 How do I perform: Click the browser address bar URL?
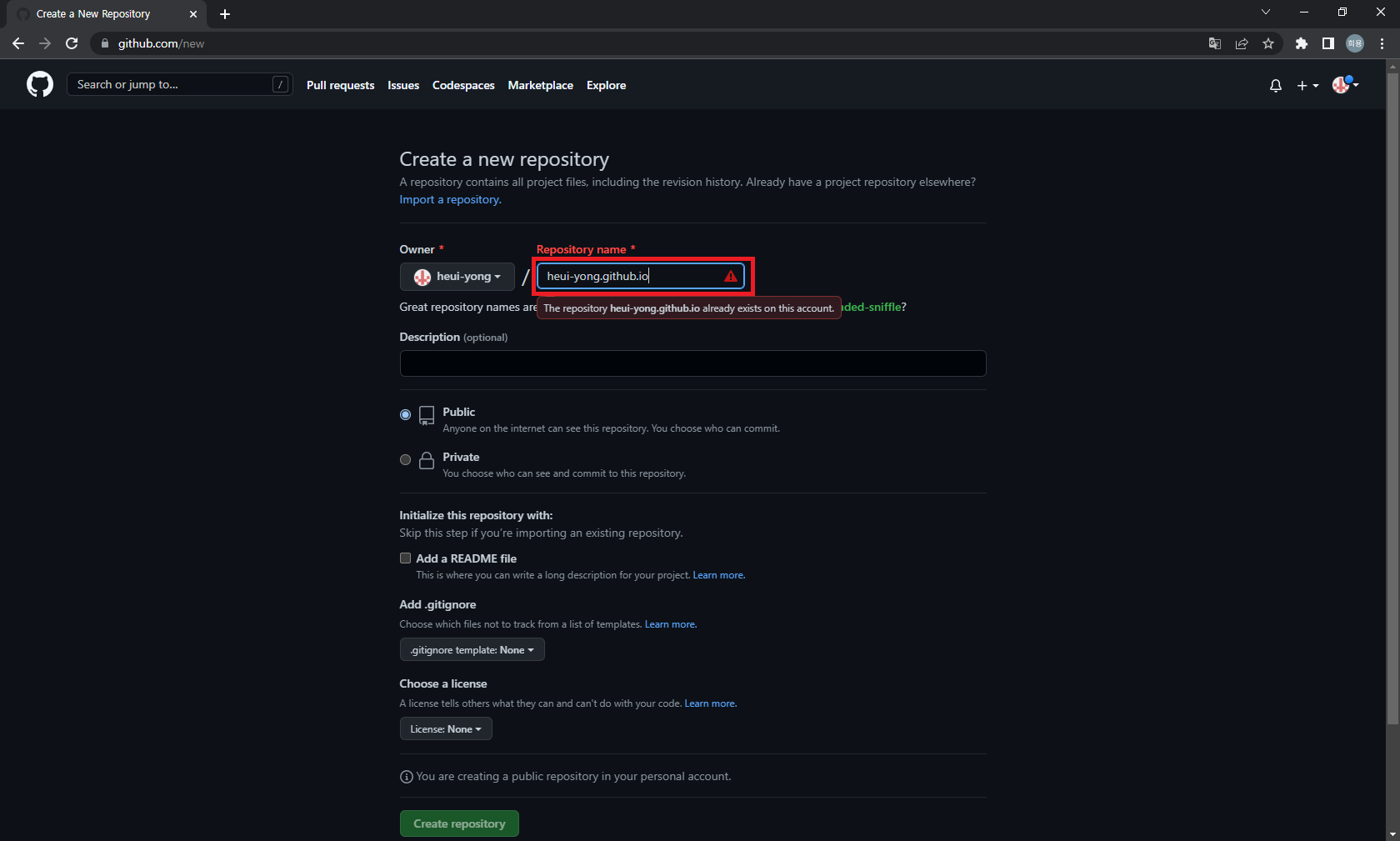(x=161, y=43)
